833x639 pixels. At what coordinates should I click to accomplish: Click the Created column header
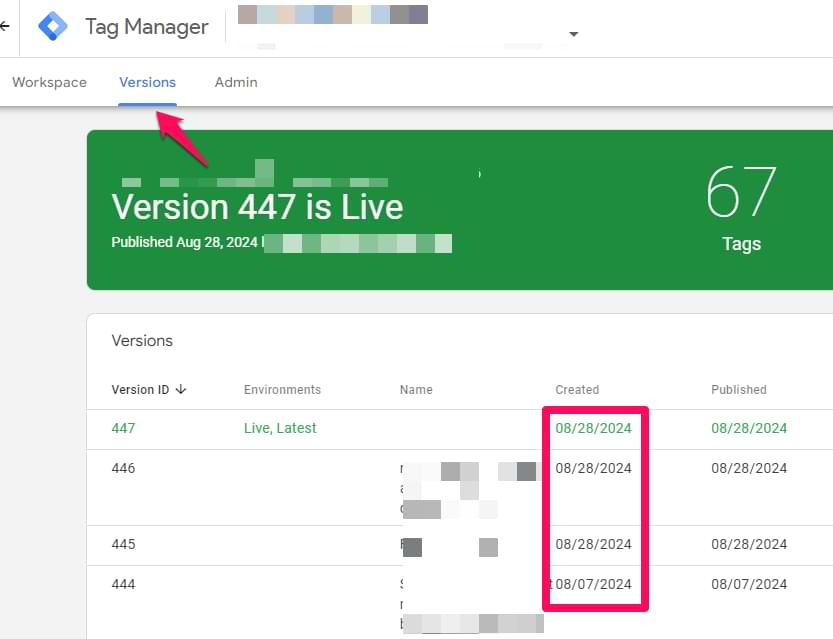coord(577,389)
